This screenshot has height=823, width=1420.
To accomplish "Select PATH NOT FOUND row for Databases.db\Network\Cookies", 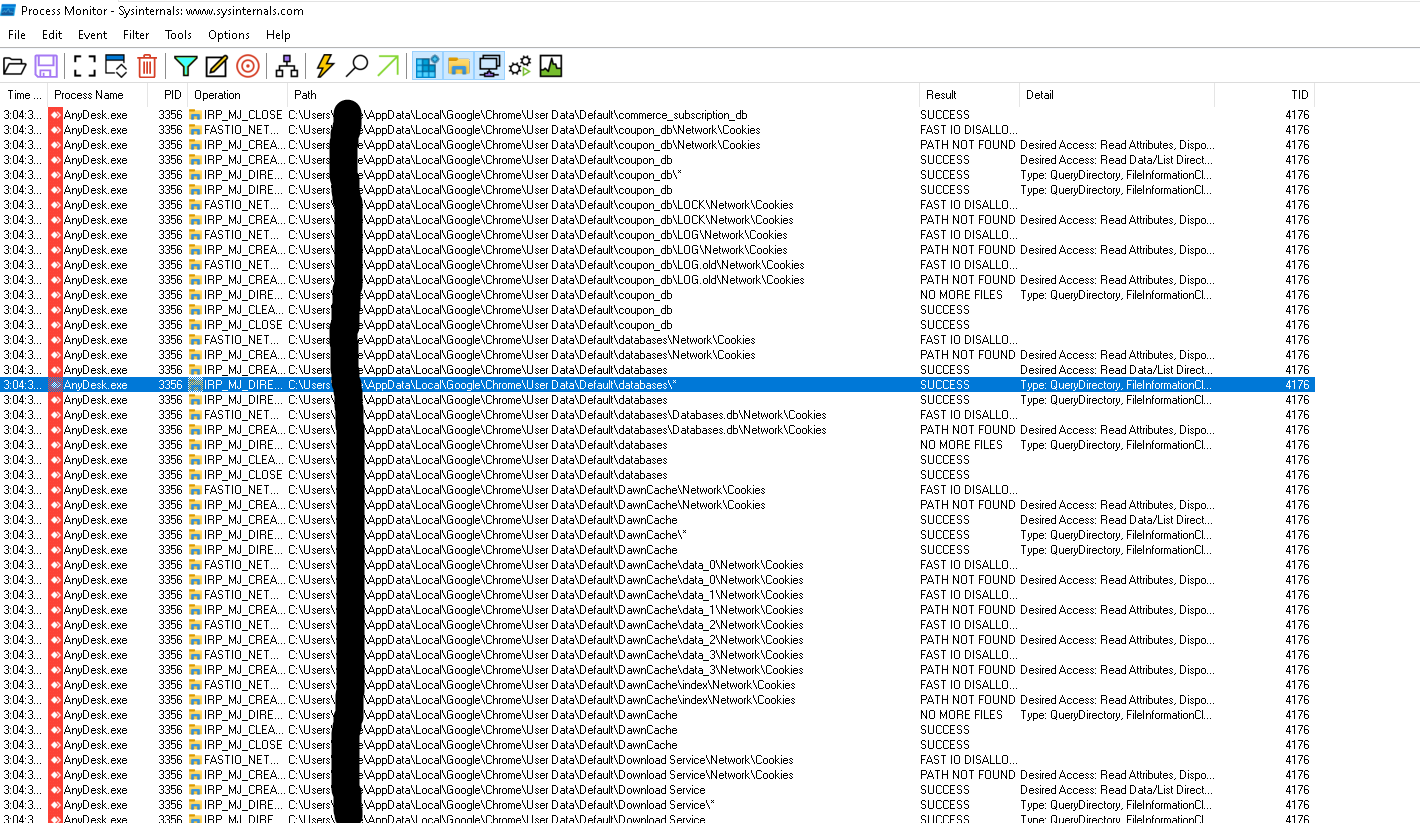I will click(x=657, y=430).
